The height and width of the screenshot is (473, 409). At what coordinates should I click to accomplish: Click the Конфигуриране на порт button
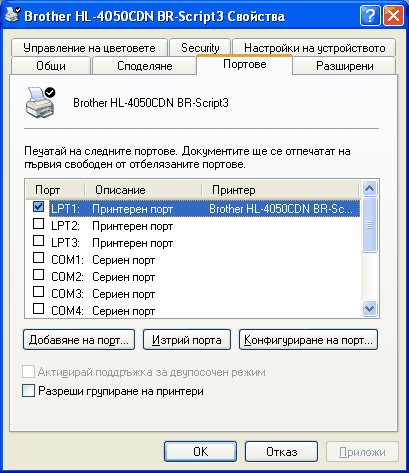[308, 340]
